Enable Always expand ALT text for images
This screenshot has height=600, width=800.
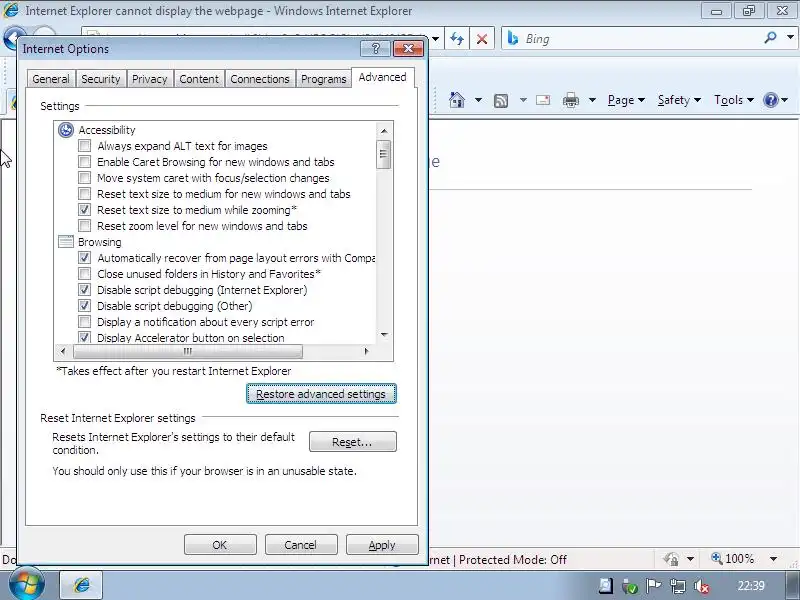tap(85, 146)
